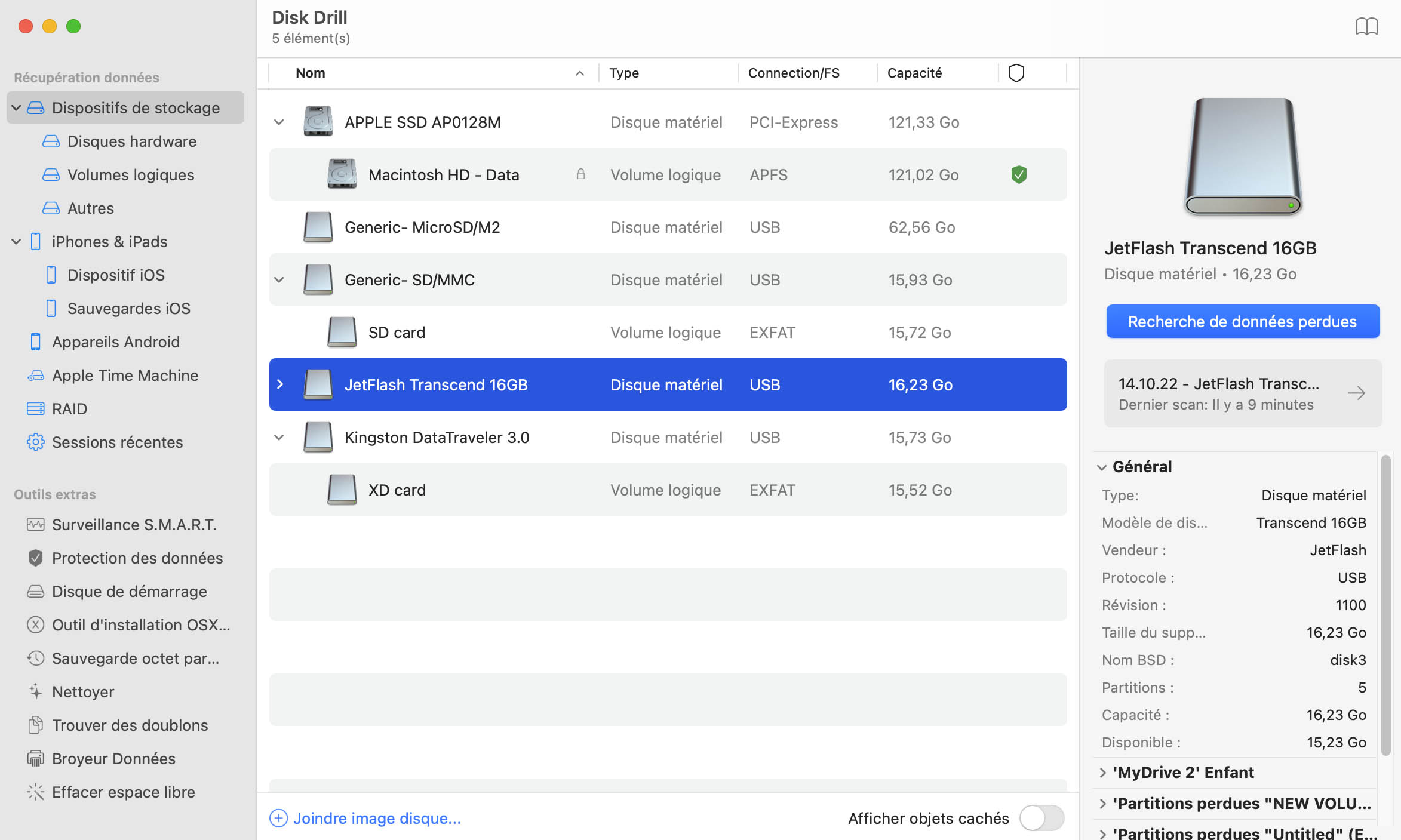The height and width of the screenshot is (840, 1401).
Task: Open Trouver des doublons tool
Action: pyautogui.click(x=130, y=725)
